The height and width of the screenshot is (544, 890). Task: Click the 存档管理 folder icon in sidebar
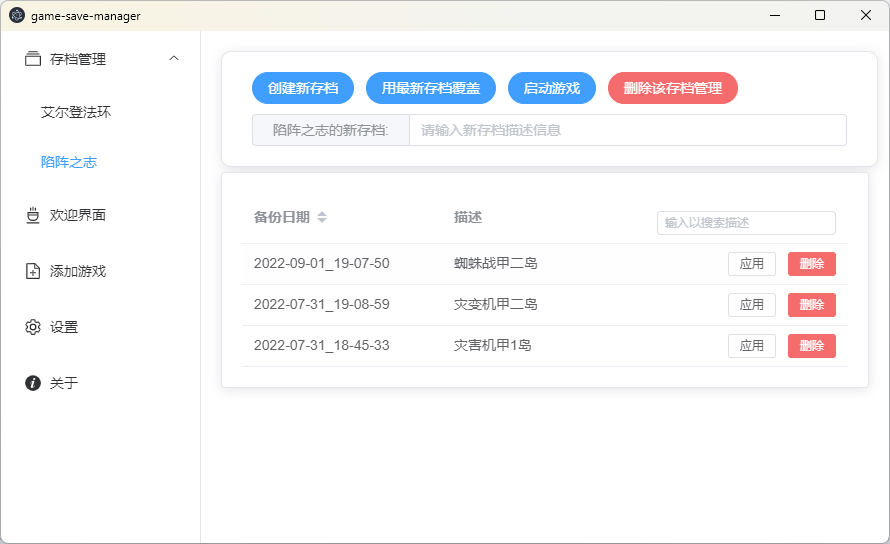coord(33,59)
